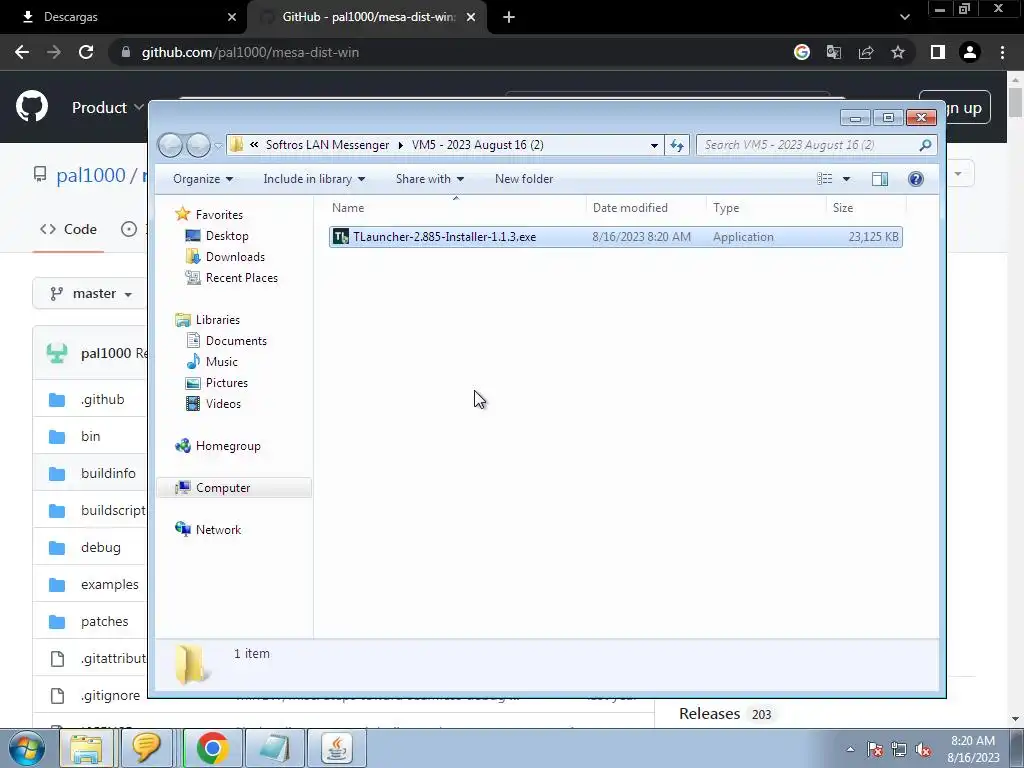1024x768 pixels.
Task: Open the Chrome tab search chevron
Action: point(904,17)
